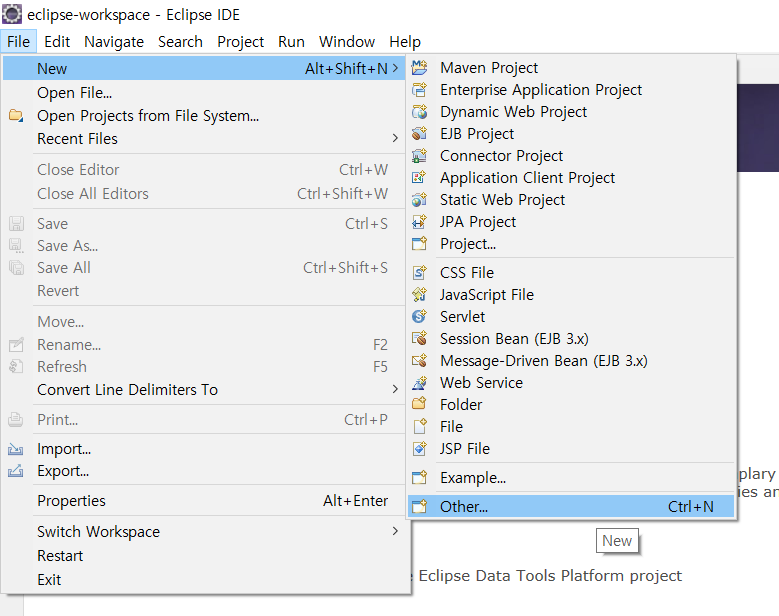Choose Export... from File menu

[x=204, y=471]
